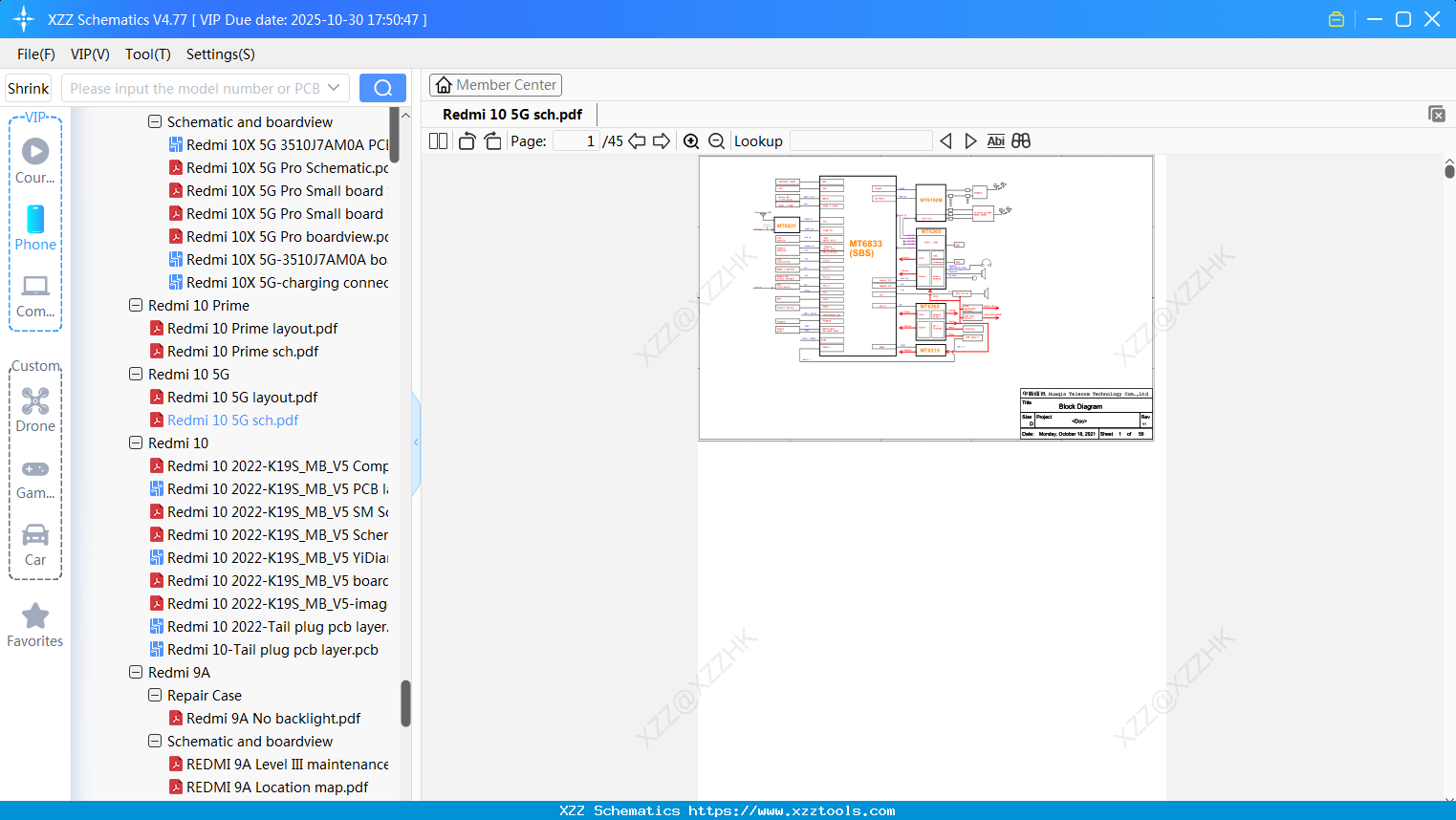
Task: Go to next page with right arrow
Action: (x=662, y=141)
